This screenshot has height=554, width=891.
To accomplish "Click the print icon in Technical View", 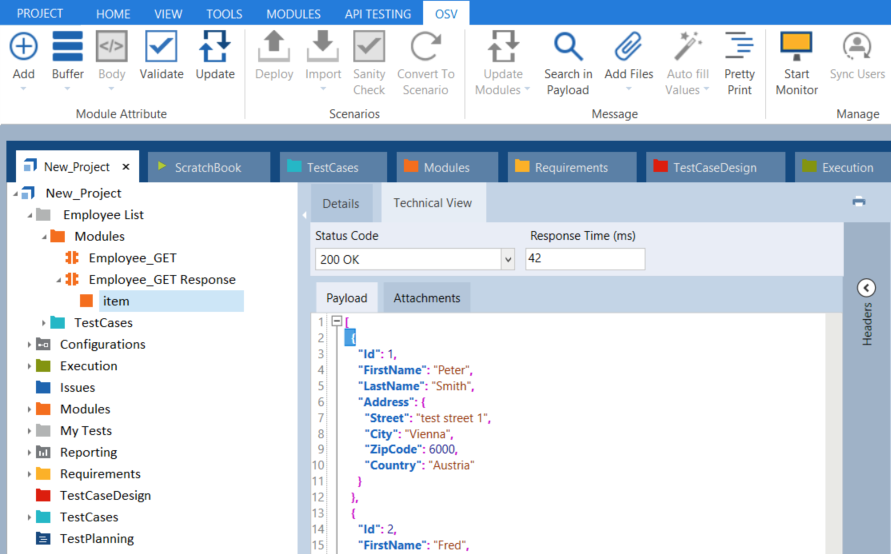I will pos(858,202).
